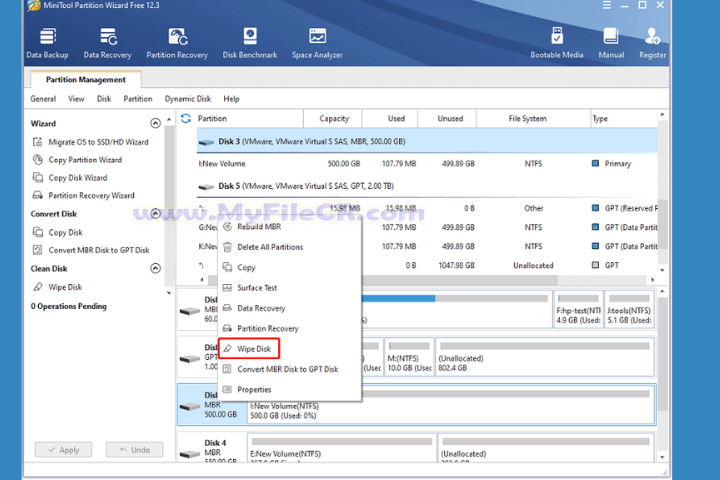Select the J:tools(NTFS) partition block
The width and height of the screenshot is (720, 480).
pyautogui.click(x=629, y=309)
